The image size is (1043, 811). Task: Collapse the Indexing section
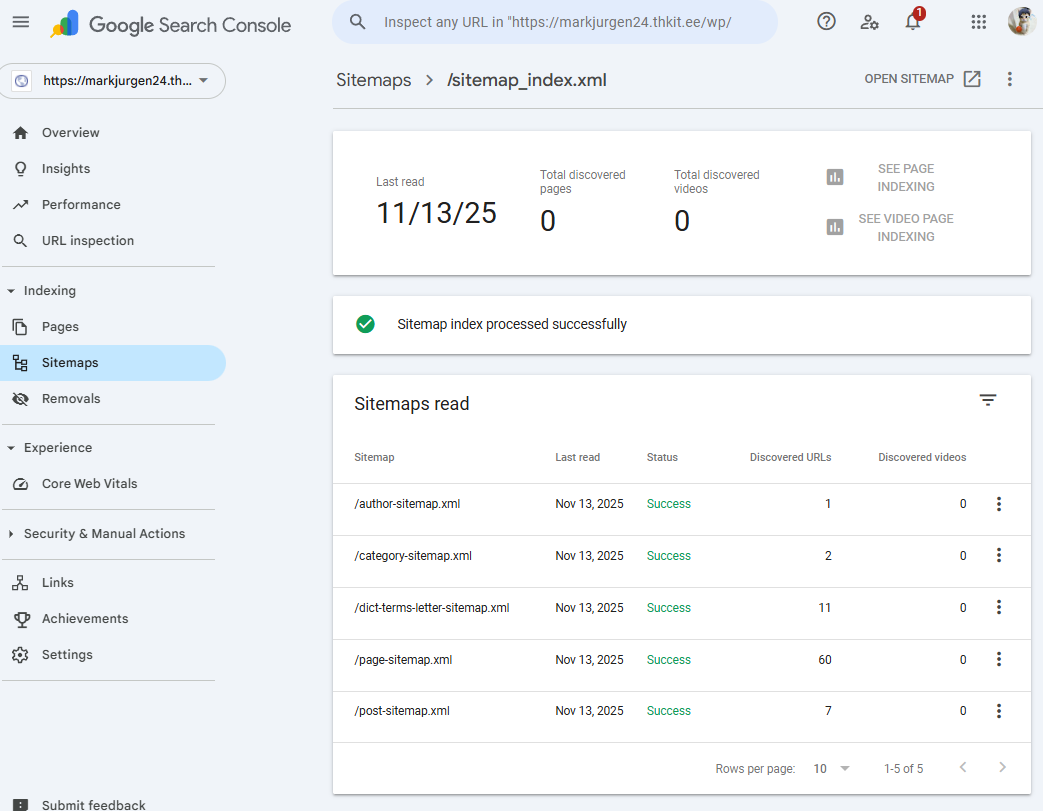12,291
